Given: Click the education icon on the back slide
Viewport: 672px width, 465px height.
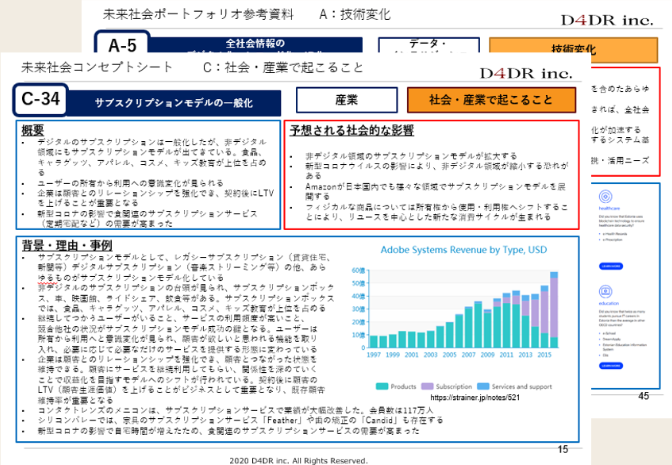Looking at the screenshot, I should [x=605, y=292].
